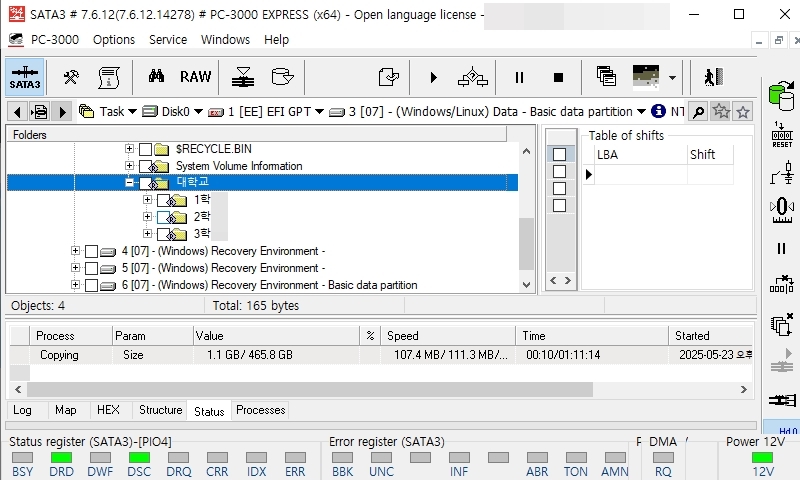This screenshot has width=800, height=480.
Task: Click the binoculars search icon
Action: click(x=156, y=77)
